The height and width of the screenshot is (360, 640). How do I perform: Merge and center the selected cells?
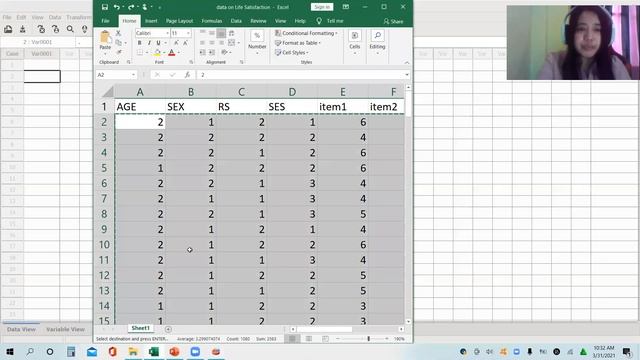click(x=231, y=43)
